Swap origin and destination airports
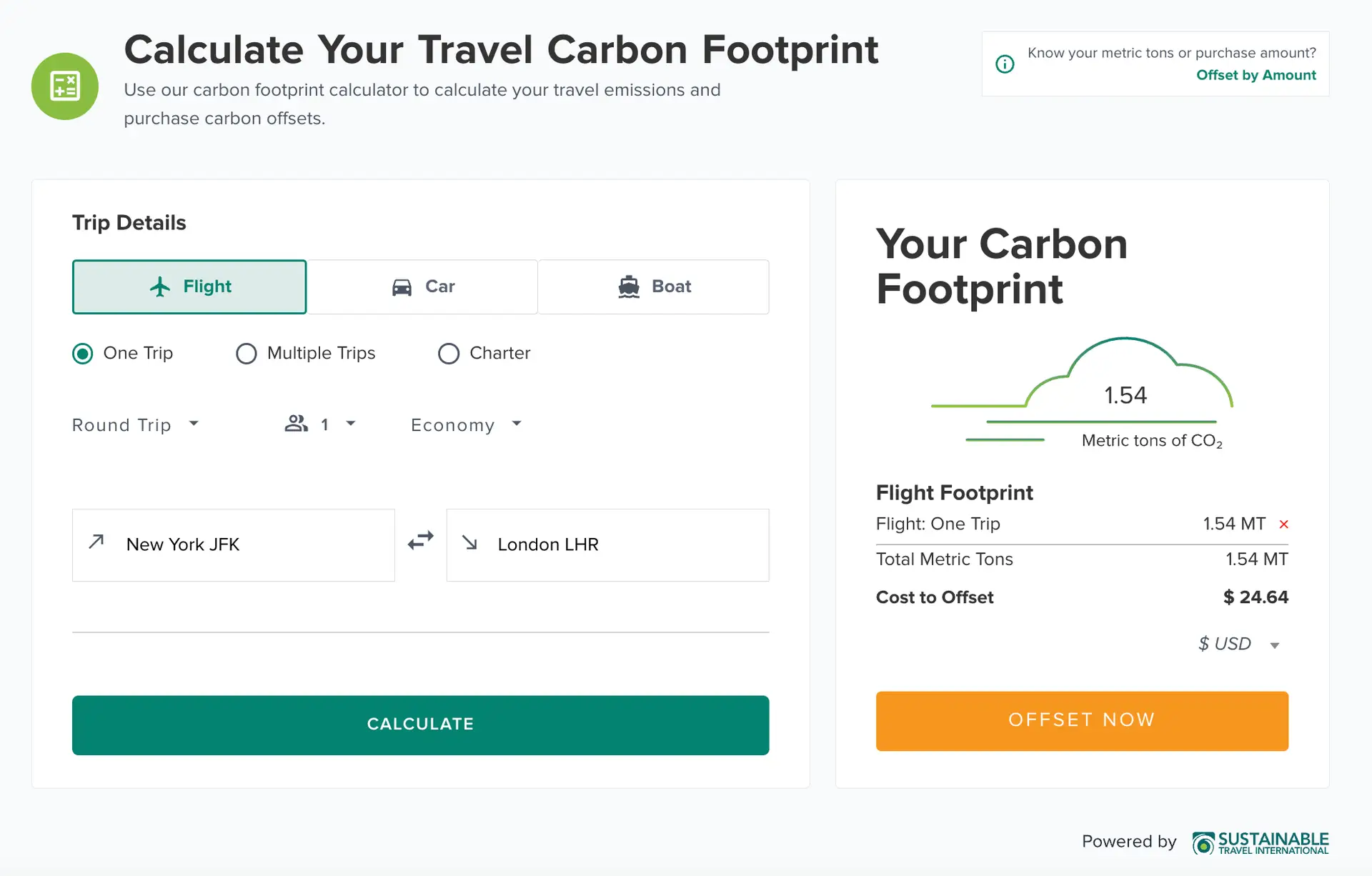The image size is (1372, 876). pos(421,541)
